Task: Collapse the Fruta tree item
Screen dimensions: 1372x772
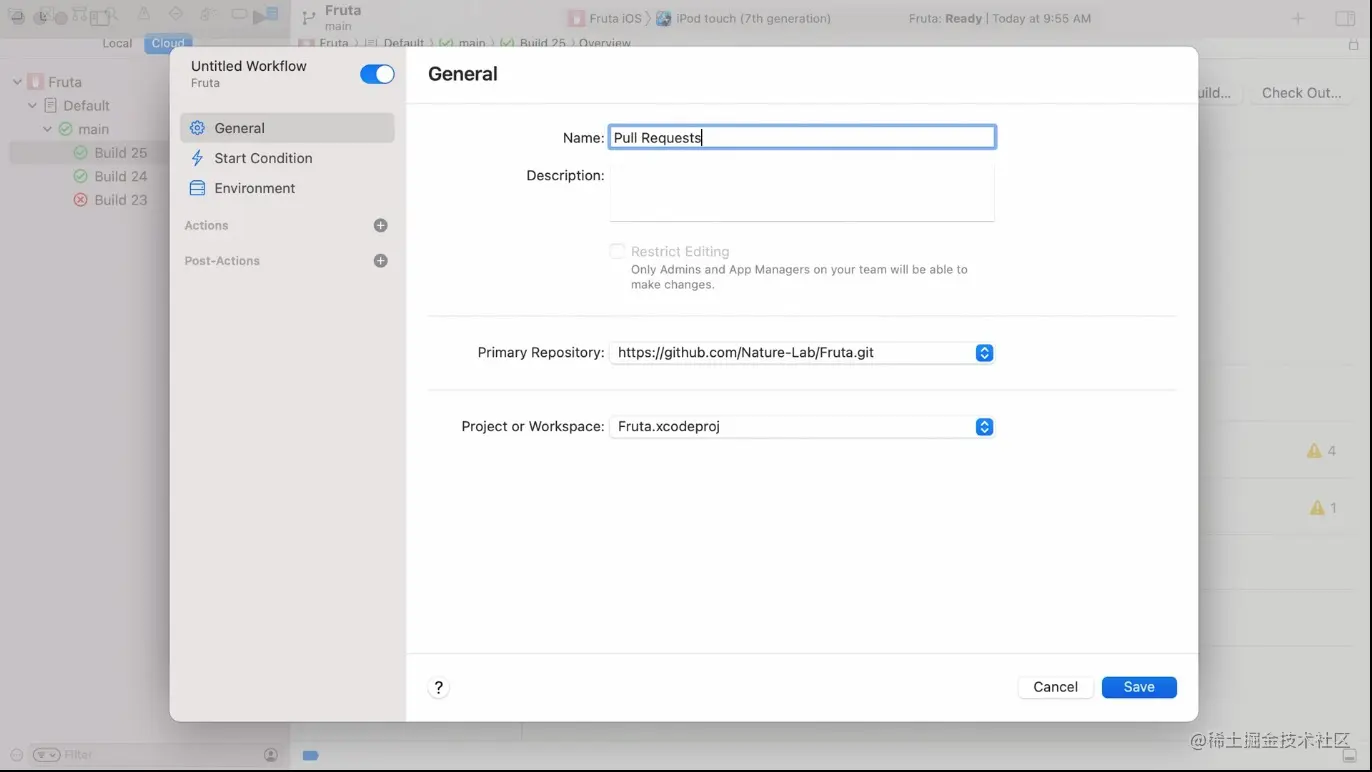Action: [17, 82]
